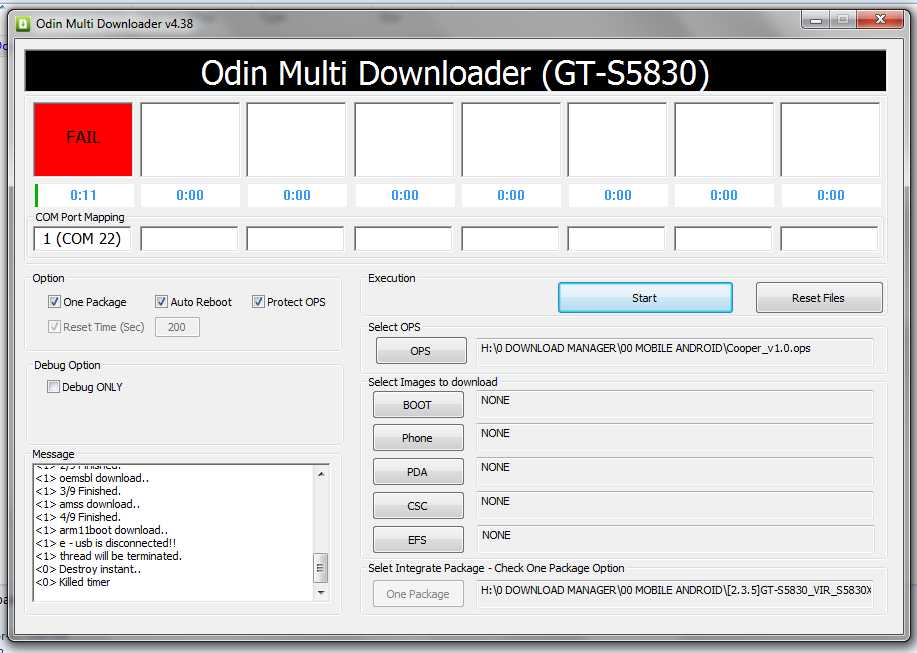Image resolution: width=917 pixels, height=653 pixels.
Task: Click the Reset Files button
Action: tap(819, 298)
